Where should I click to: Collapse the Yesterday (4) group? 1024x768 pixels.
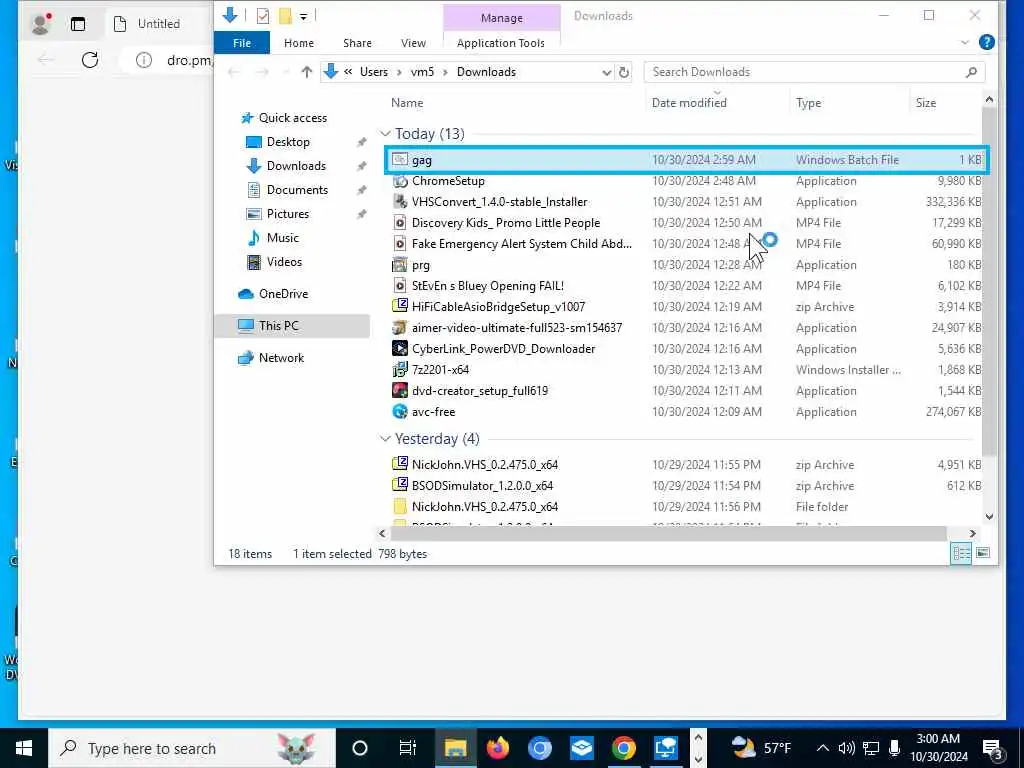tap(385, 439)
